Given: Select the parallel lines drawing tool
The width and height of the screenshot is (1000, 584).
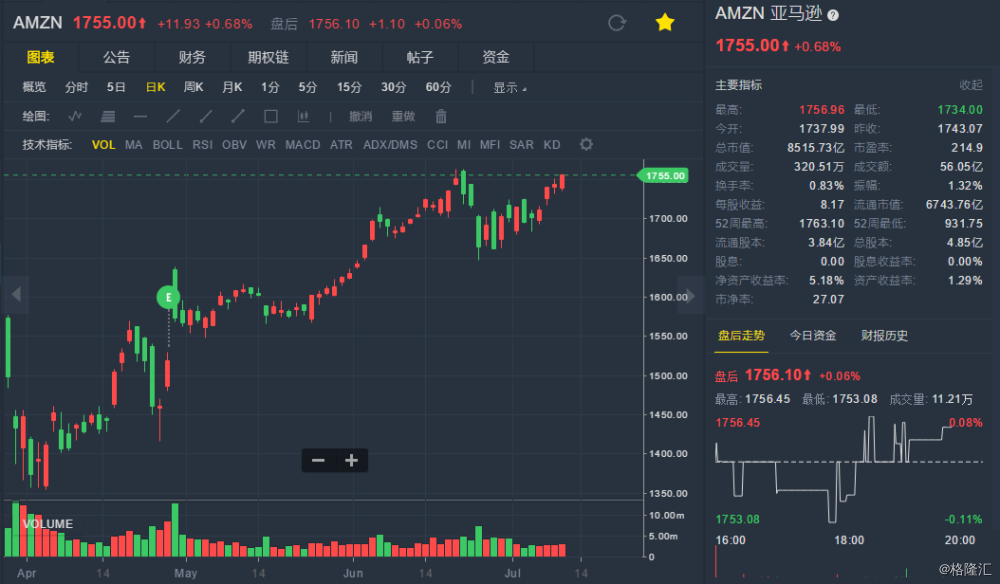Looking at the screenshot, I should (x=108, y=116).
